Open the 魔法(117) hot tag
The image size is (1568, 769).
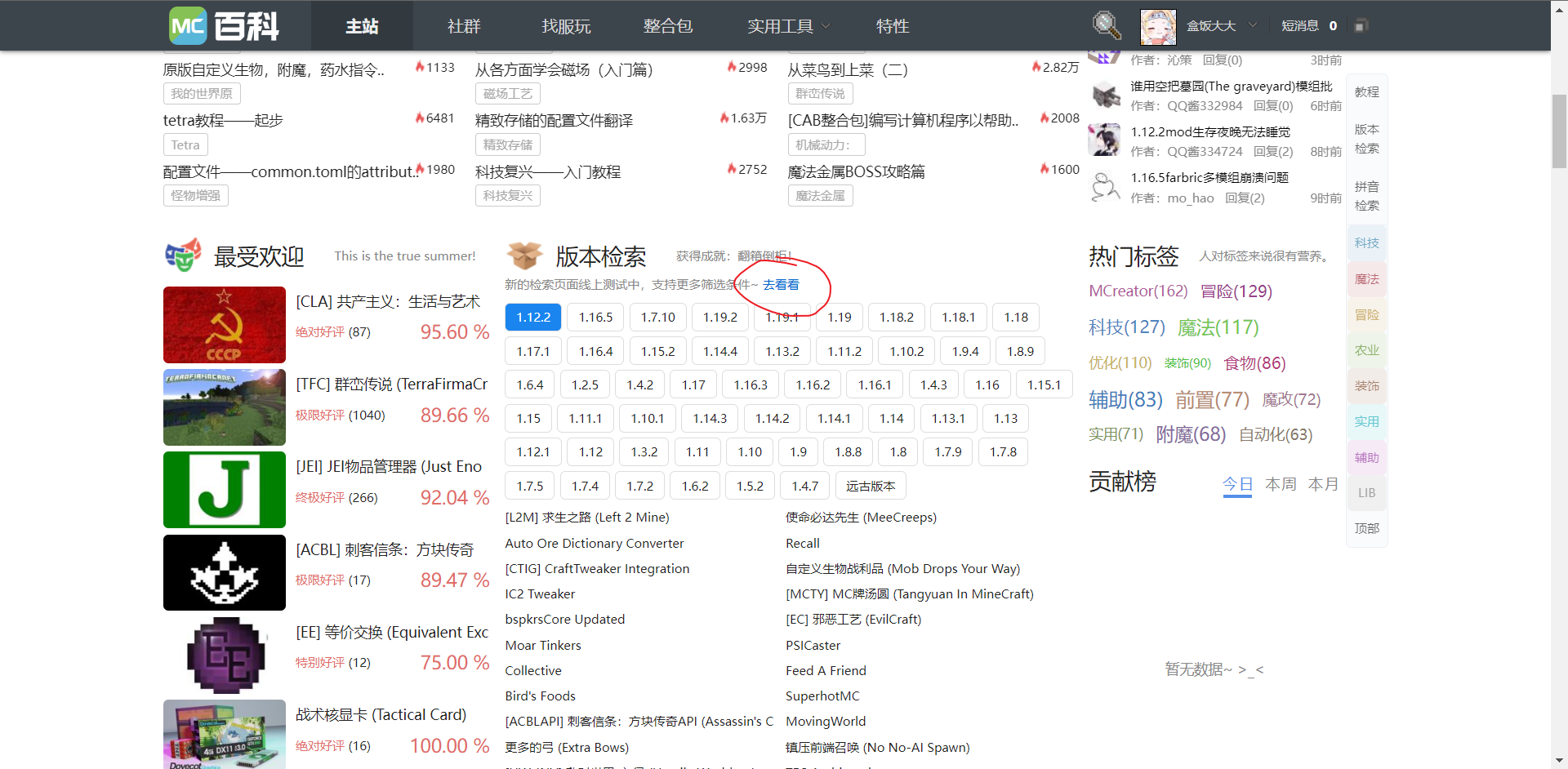pos(1218,327)
